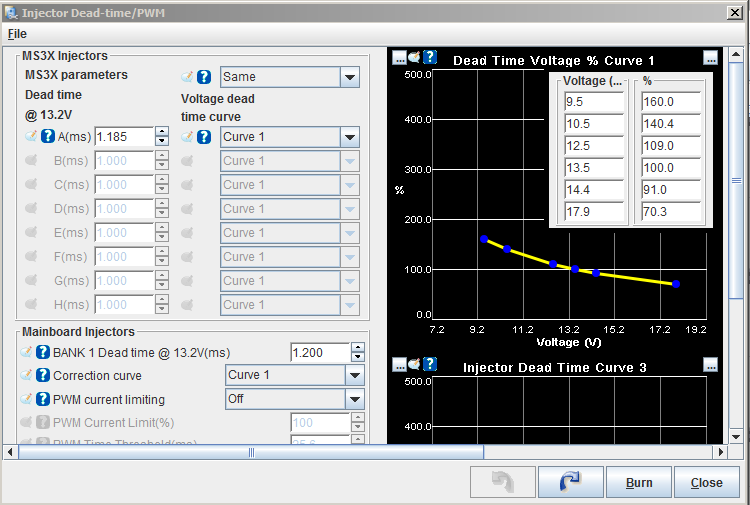Screen dimensions: 750x505
Task: Click help icon beside the Same dropdown
Action: (x=203, y=77)
